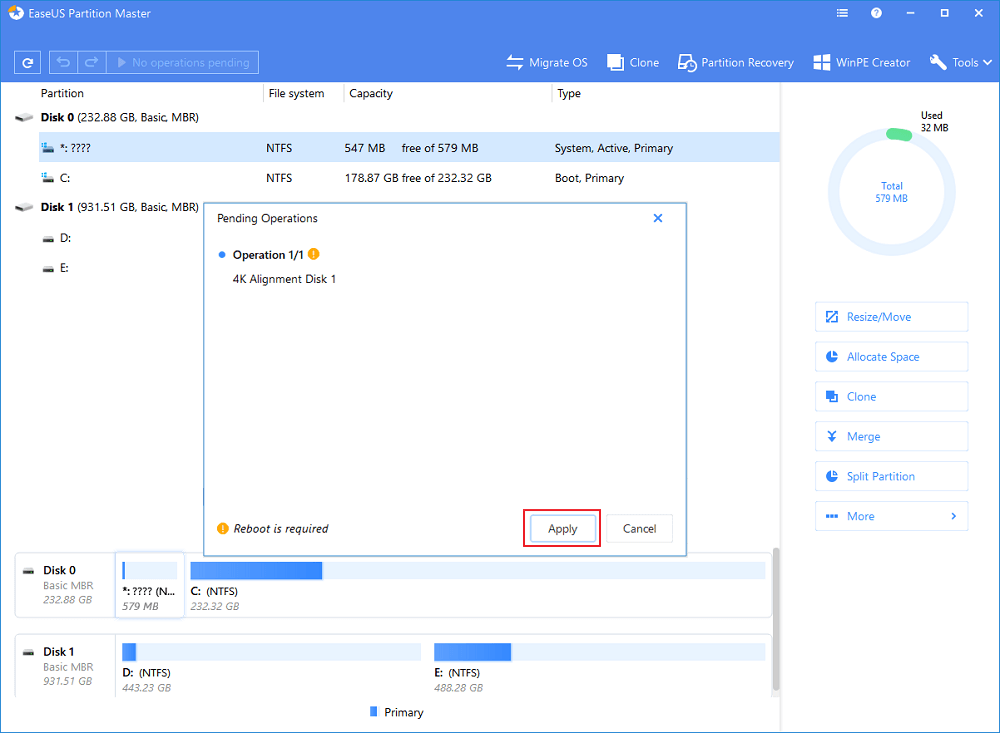Viewport: 1000px width, 733px height.
Task: Sort by the Capacity column header
Action: click(371, 93)
